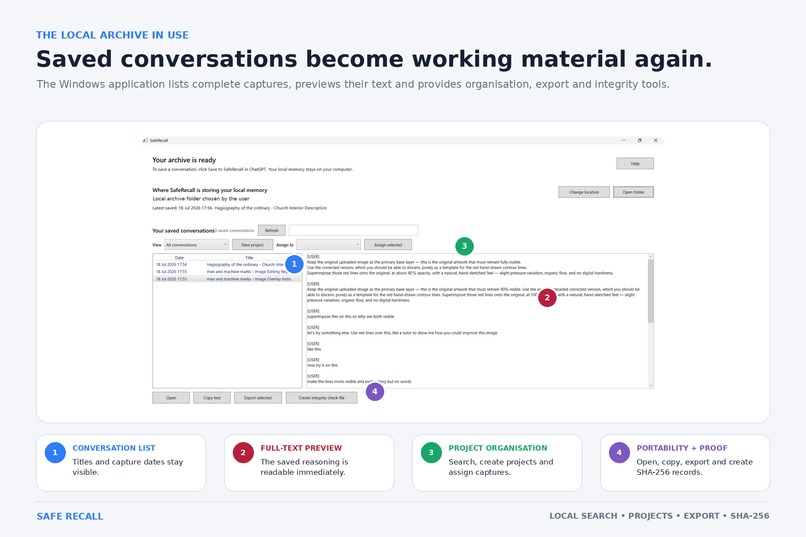
Task: Minimize the SafeRecall window
Action: pos(624,140)
